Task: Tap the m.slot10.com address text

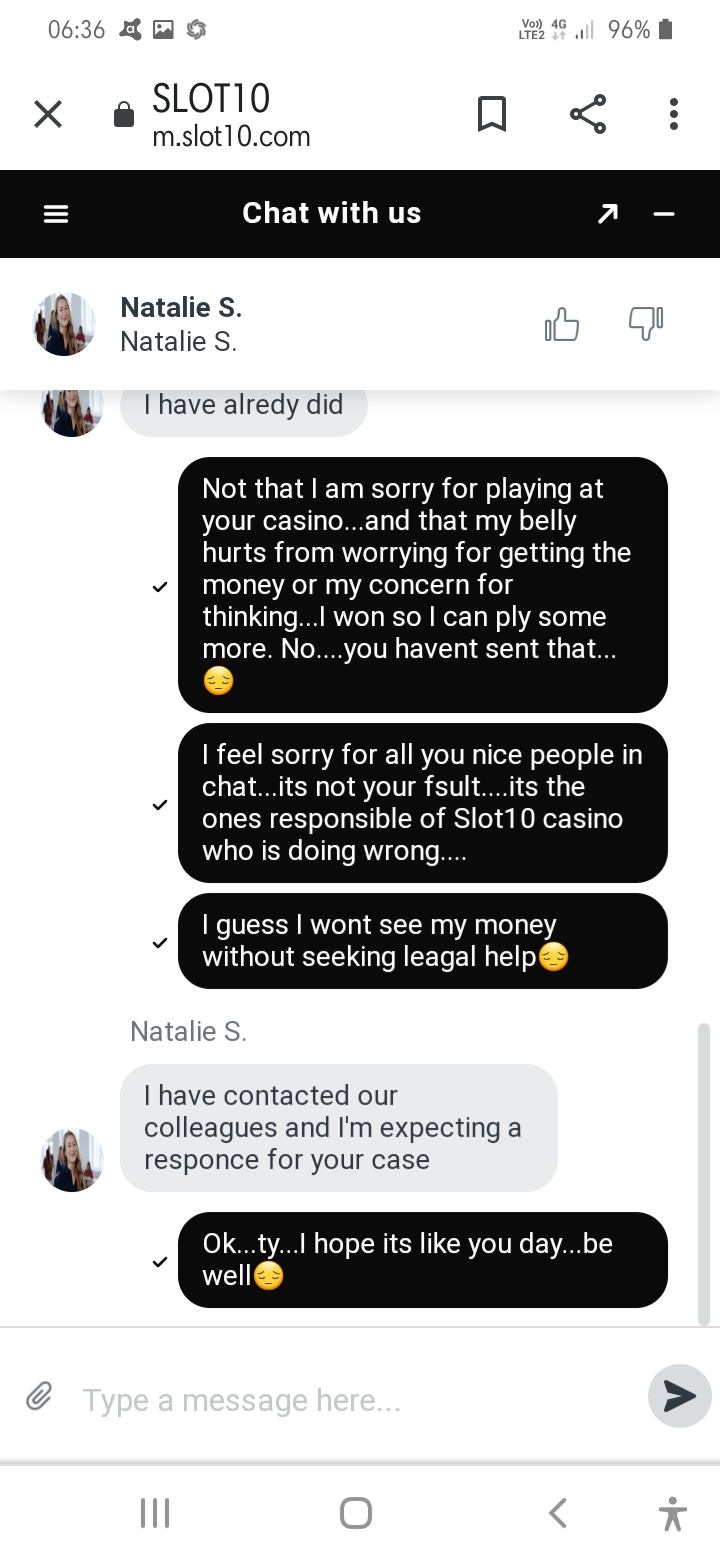Action: click(231, 136)
